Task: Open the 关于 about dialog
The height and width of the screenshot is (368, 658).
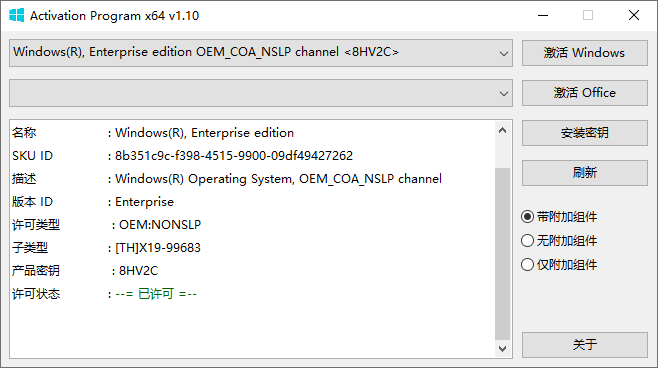Action: coord(585,345)
